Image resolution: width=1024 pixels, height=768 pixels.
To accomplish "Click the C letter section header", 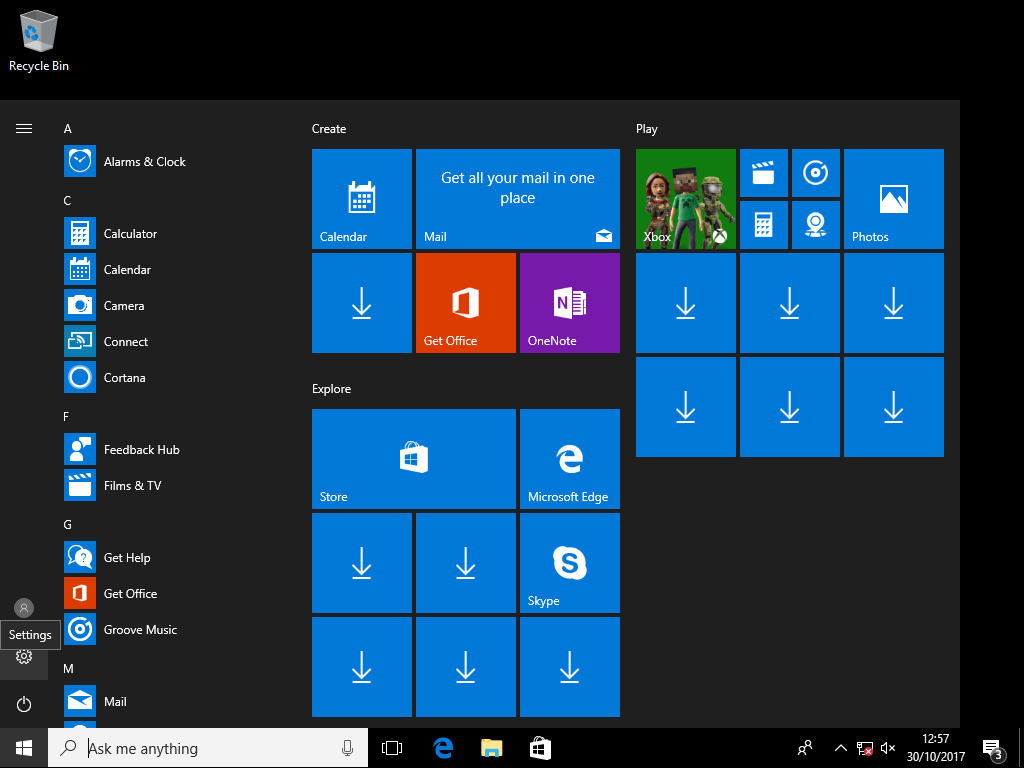I will pyautogui.click(x=67, y=200).
